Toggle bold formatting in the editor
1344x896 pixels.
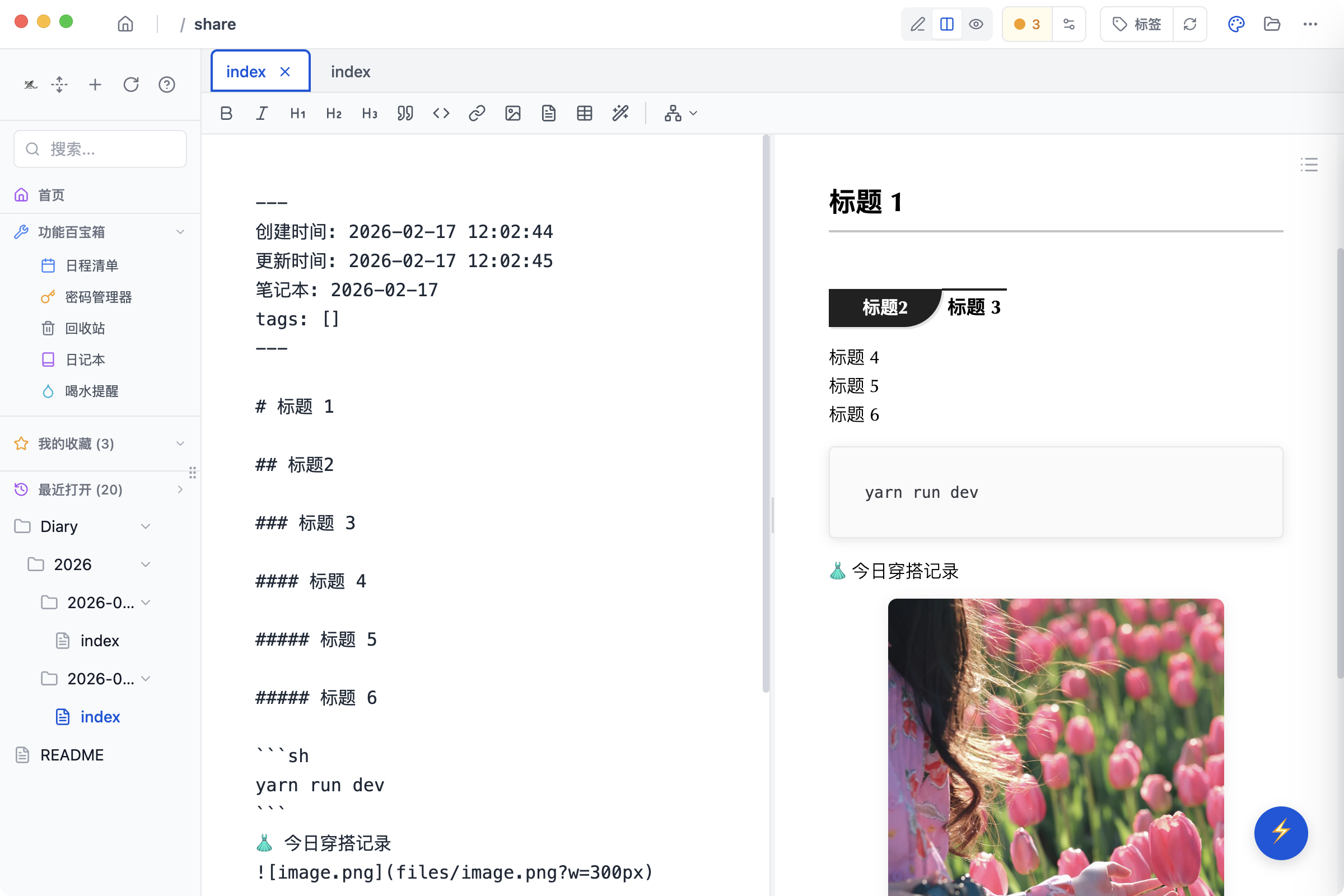[226, 113]
